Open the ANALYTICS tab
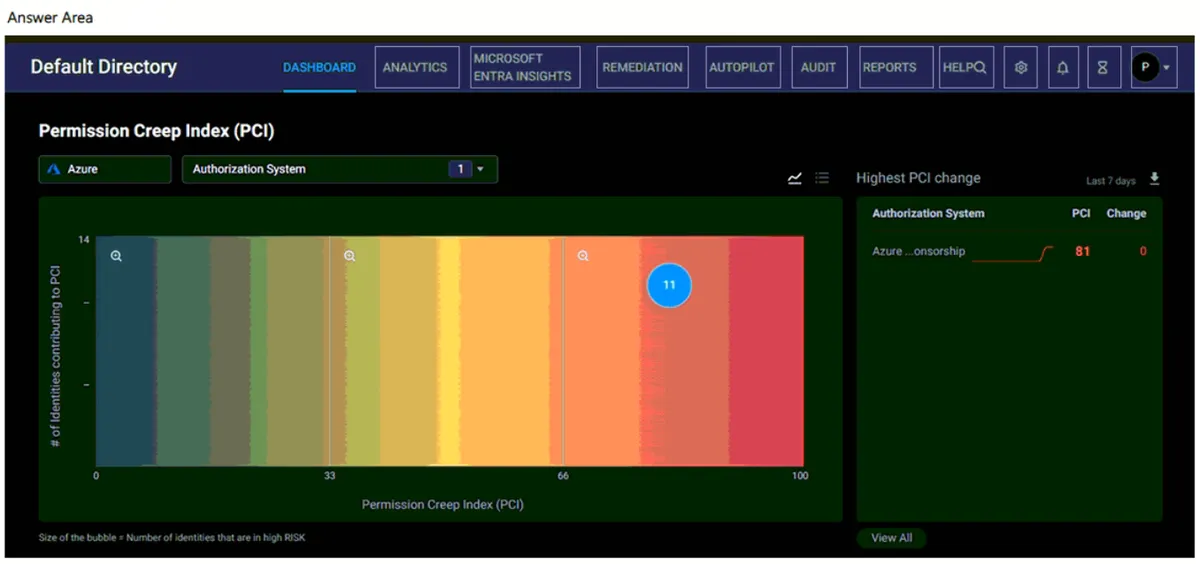The image size is (1200, 564). [x=415, y=68]
